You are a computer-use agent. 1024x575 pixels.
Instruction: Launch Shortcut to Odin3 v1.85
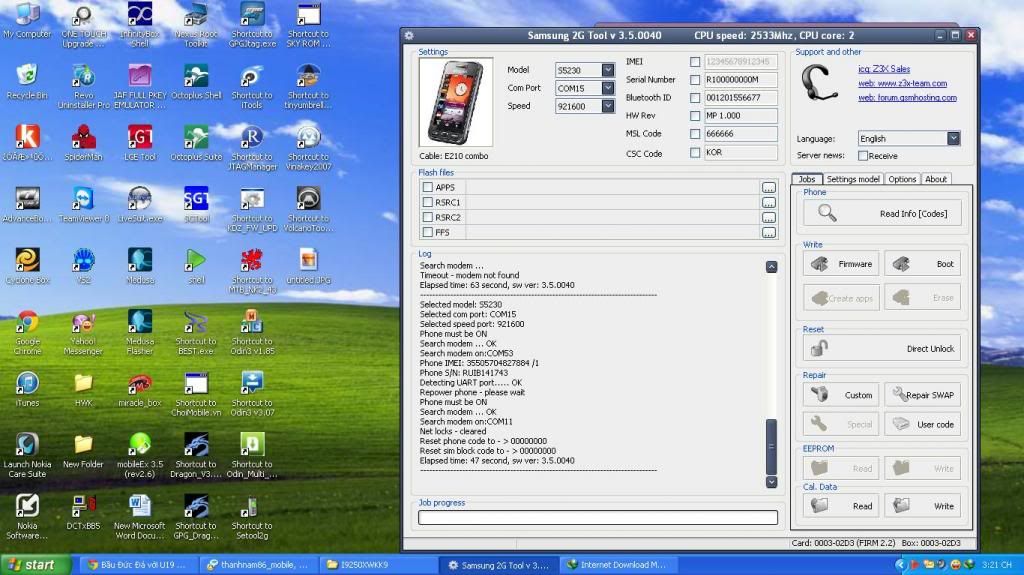tap(252, 333)
